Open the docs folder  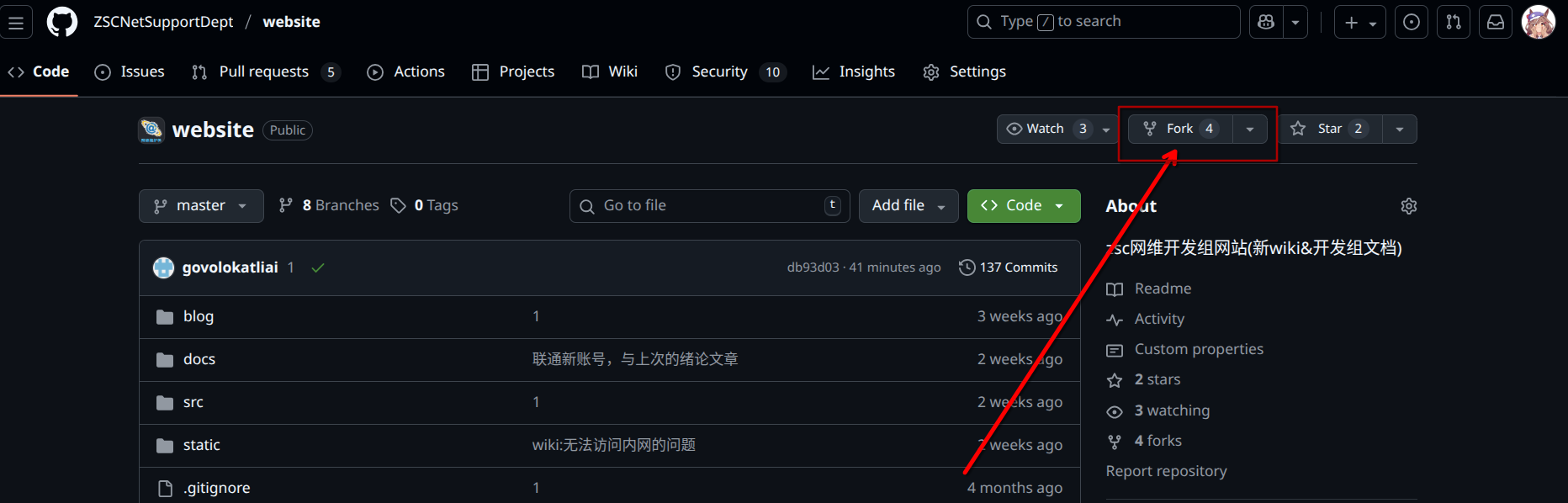[x=199, y=360]
